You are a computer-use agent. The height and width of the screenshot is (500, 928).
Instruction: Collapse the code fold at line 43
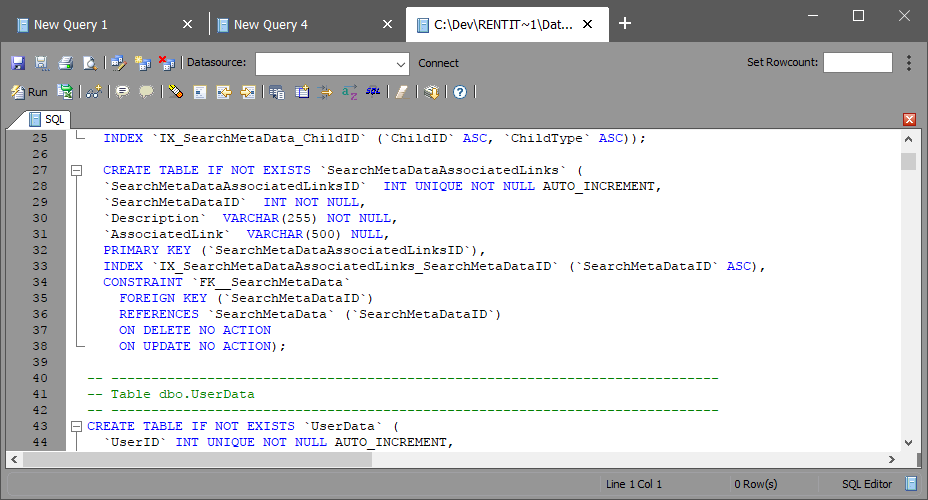[x=76, y=426]
